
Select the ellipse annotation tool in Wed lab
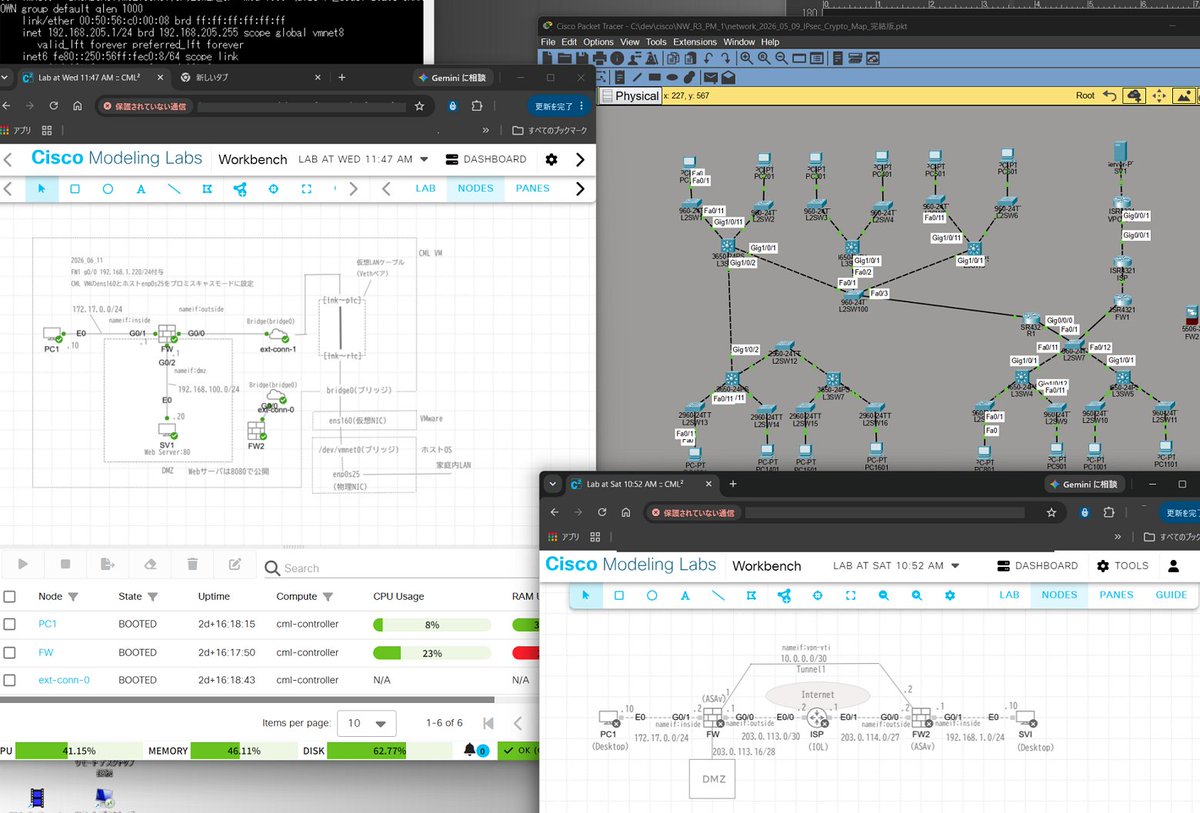(x=108, y=188)
